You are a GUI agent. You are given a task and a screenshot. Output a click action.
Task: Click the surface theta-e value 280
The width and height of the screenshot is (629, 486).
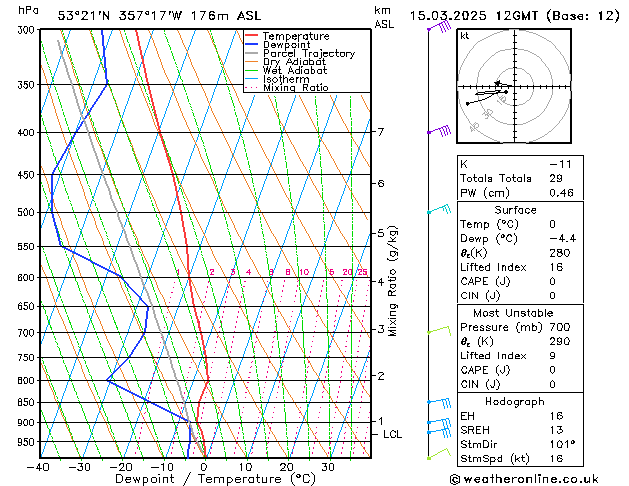point(560,253)
